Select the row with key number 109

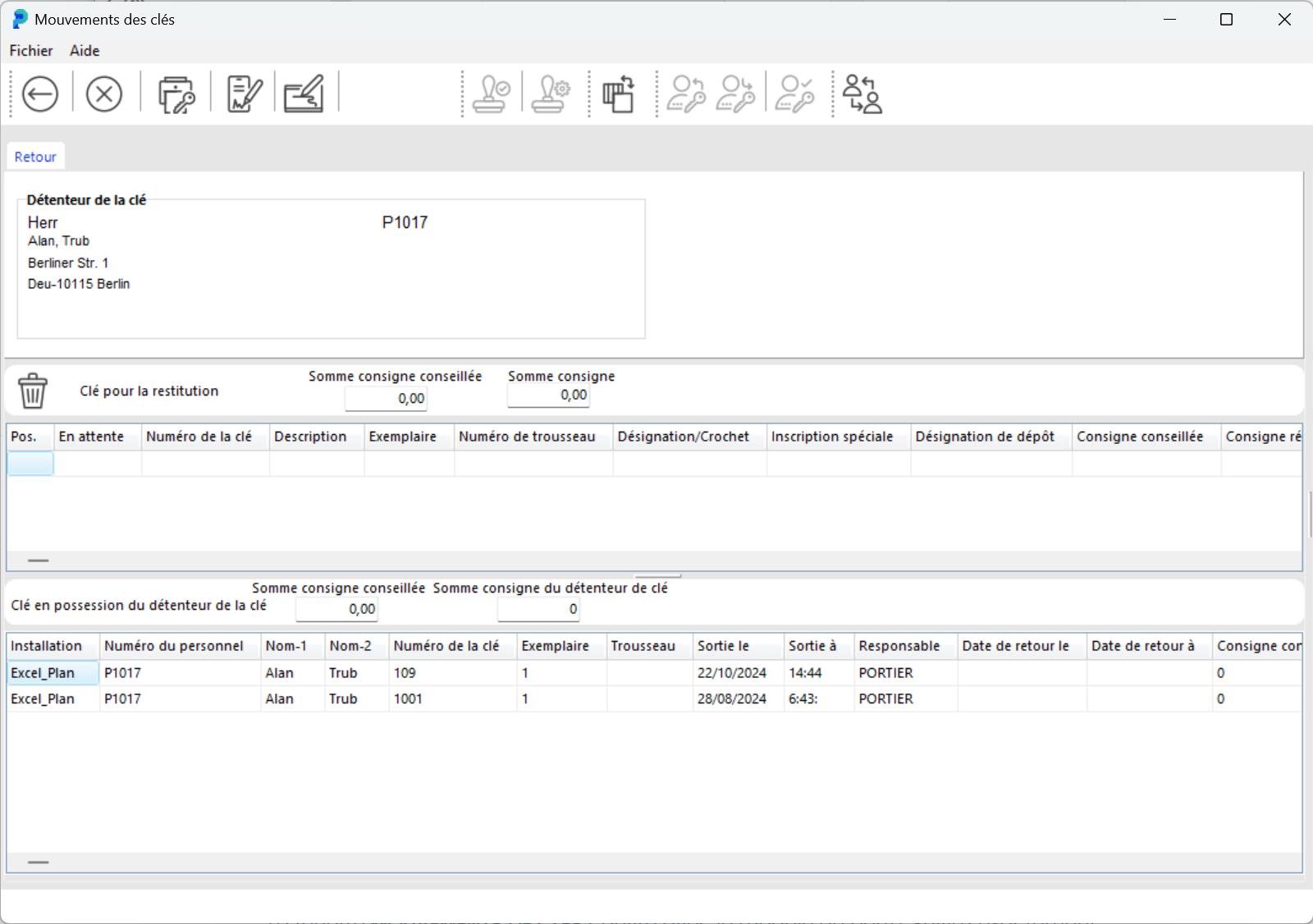pos(405,673)
